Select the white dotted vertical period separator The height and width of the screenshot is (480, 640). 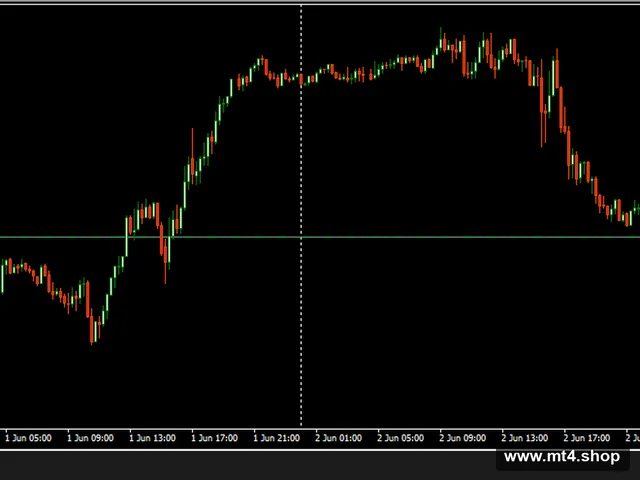point(301,216)
